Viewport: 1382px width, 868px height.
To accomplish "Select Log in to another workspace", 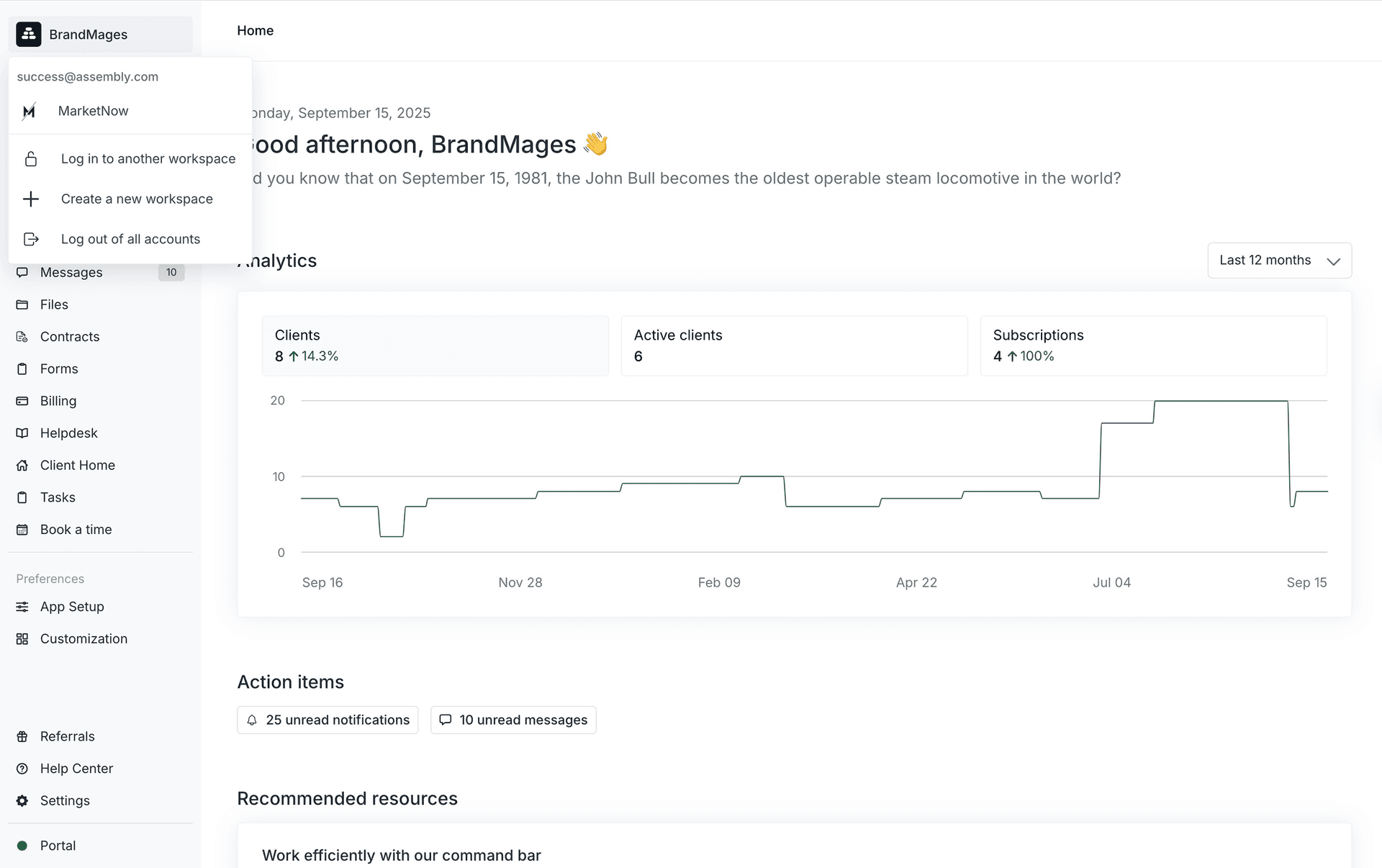I will tap(148, 159).
